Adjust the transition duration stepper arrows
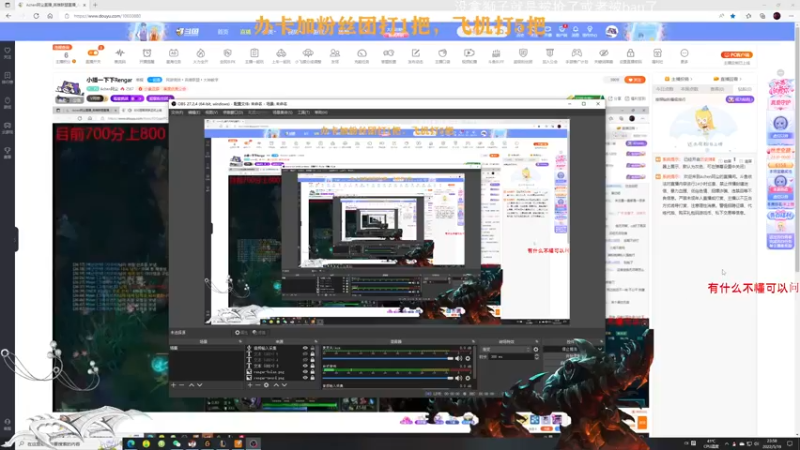Viewport: 800px width, 450px height. [536, 357]
